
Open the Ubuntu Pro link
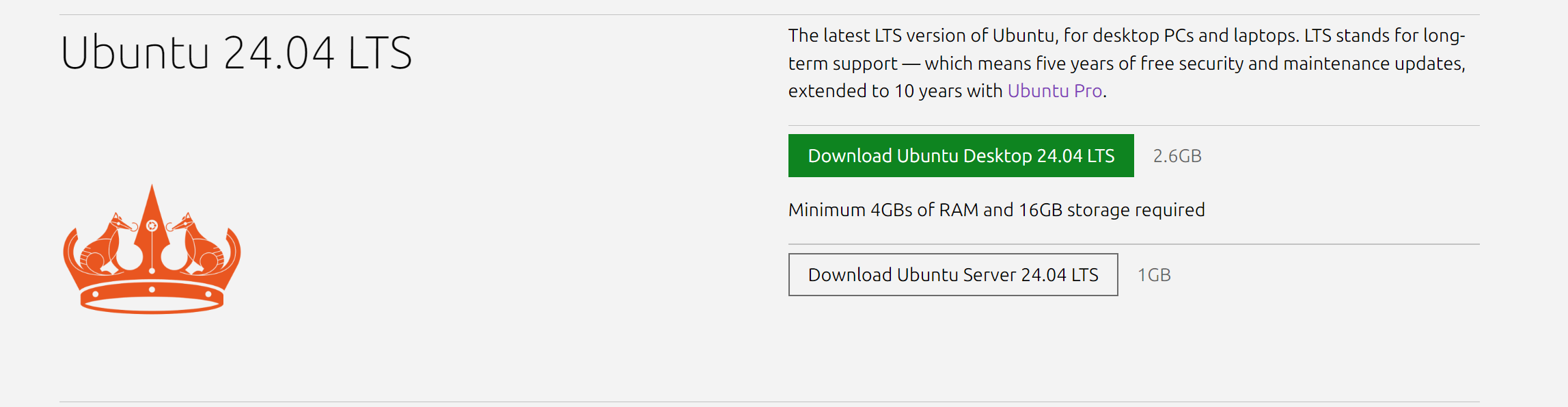click(x=1056, y=90)
